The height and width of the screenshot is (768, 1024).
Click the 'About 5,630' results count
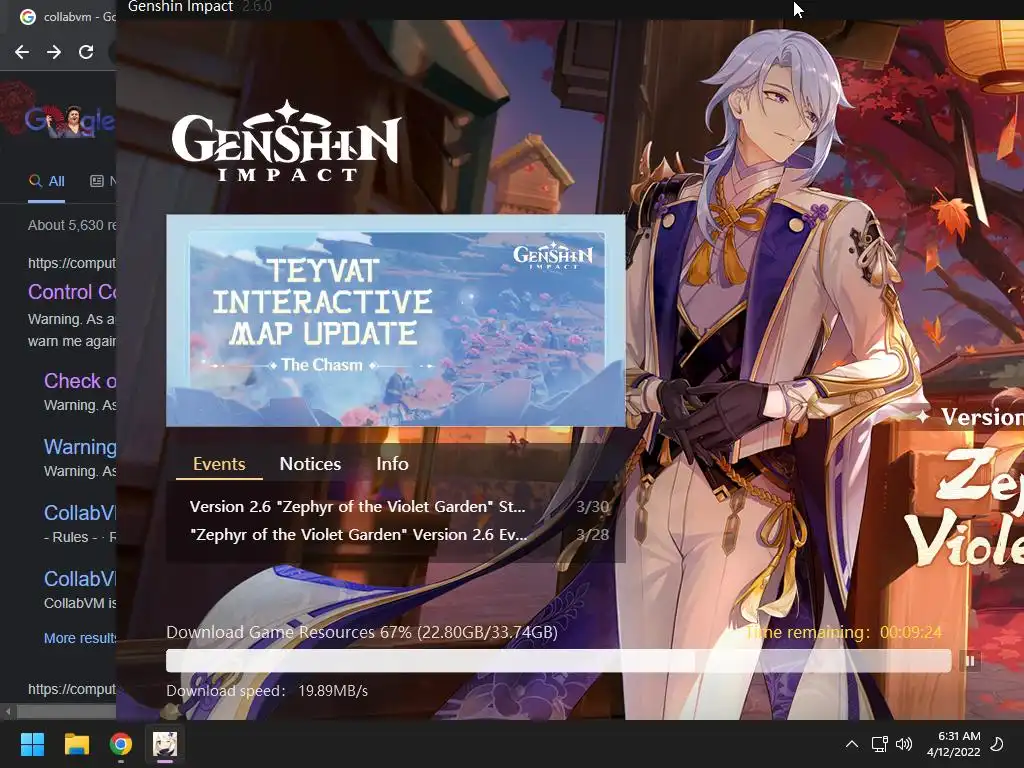point(72,225)
